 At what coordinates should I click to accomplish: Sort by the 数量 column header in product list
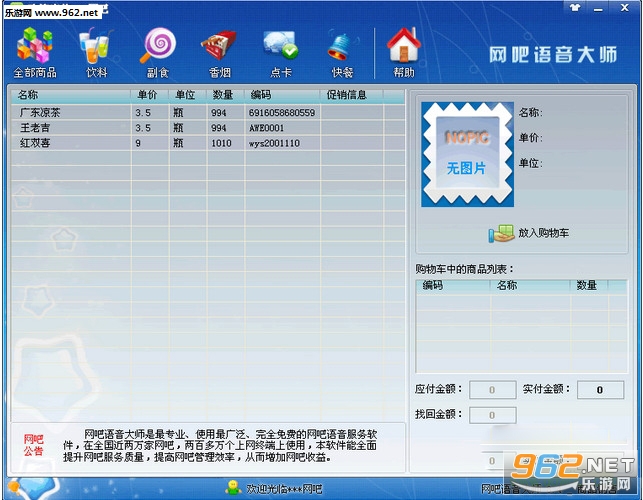point(225,95)
